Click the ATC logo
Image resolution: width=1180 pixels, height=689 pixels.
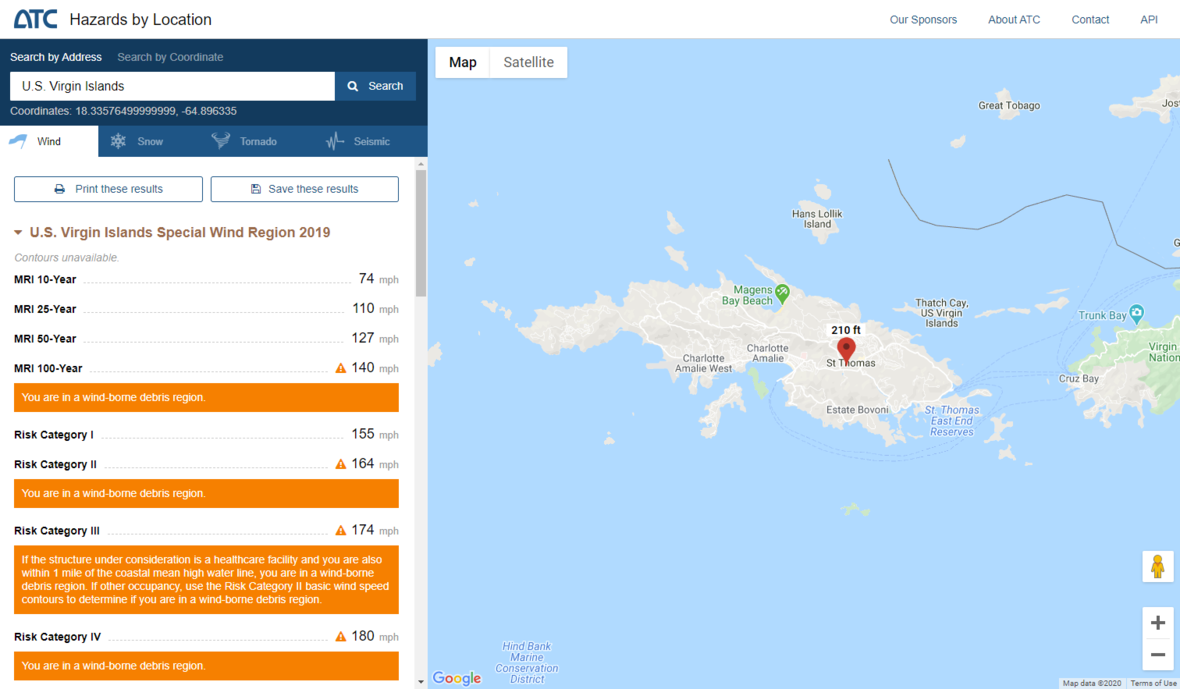click(x=35, y=19)
